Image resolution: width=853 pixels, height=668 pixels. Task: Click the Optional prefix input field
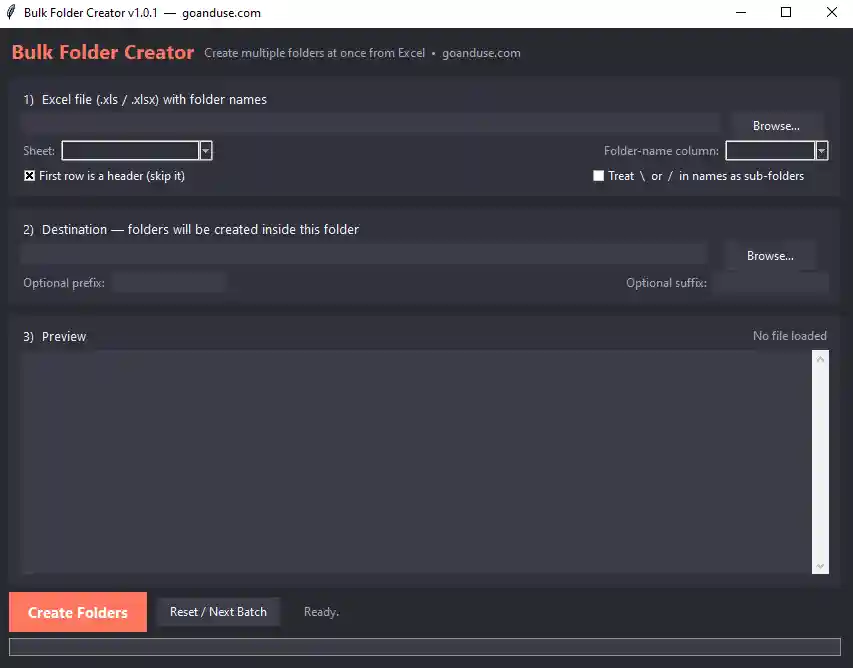170,283
